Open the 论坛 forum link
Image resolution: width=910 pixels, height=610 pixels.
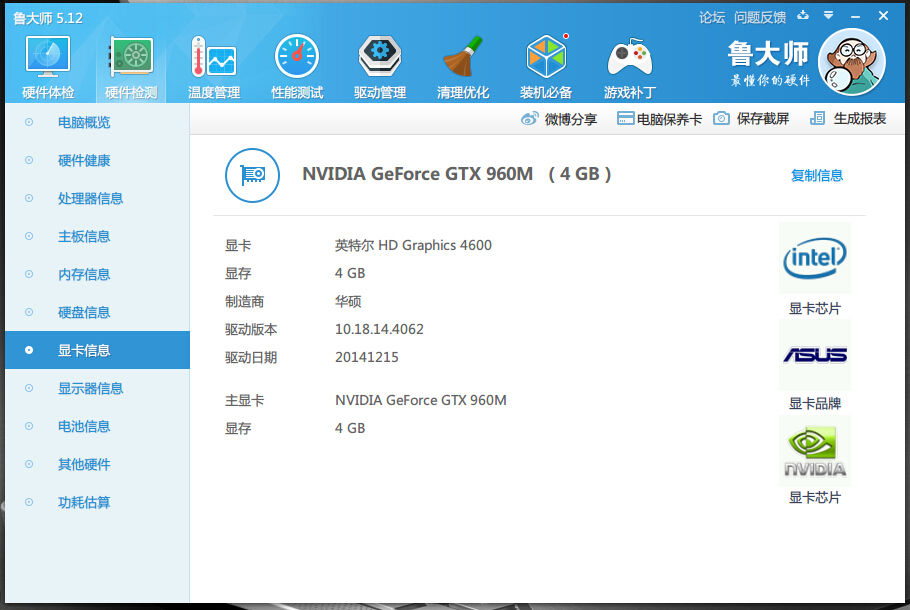point(712,18)
